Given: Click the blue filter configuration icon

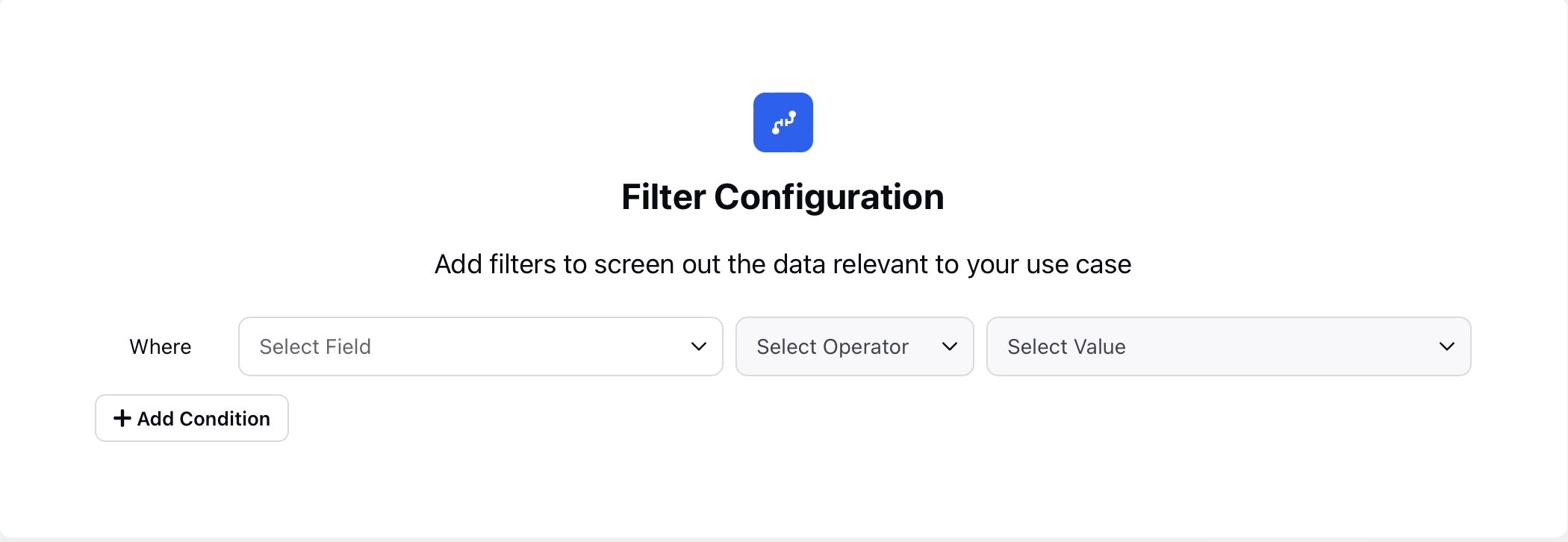Looking at the screenshot, I should (x=783, y=122).
